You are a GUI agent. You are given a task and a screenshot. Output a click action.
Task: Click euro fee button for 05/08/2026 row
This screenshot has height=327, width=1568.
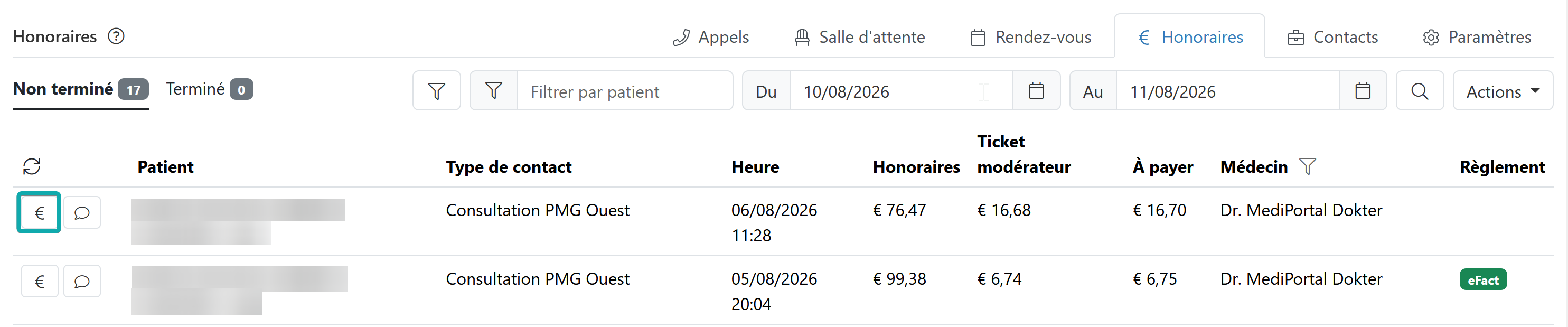[40, 282]
